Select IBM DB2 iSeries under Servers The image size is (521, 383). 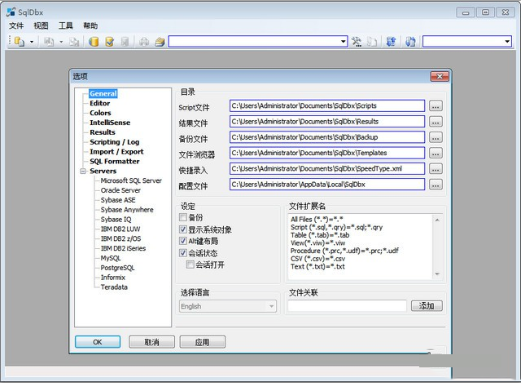click(123, 248)
